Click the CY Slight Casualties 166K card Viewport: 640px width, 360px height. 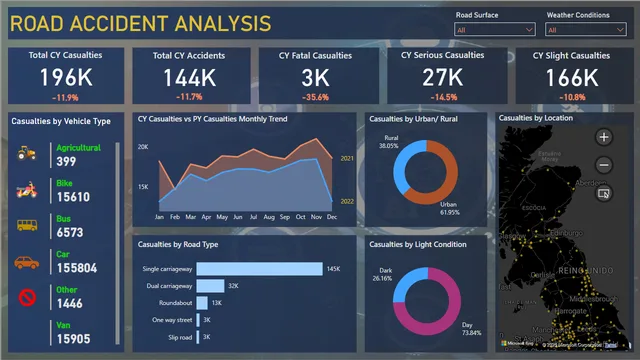click(575, 76)
